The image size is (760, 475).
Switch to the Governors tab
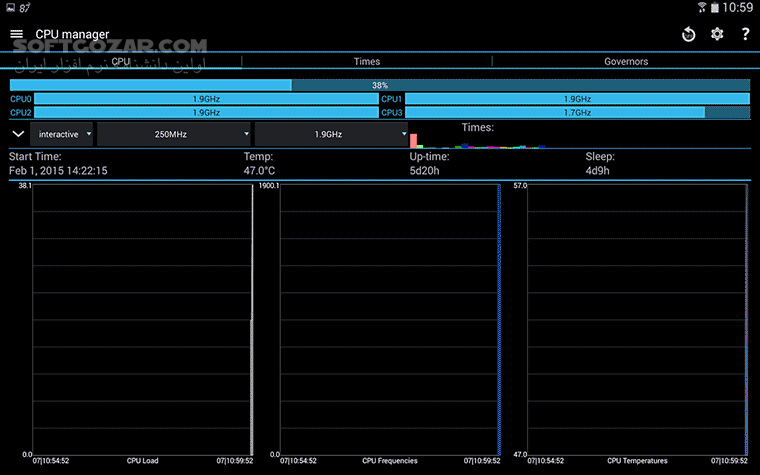[x=625, y=62]
